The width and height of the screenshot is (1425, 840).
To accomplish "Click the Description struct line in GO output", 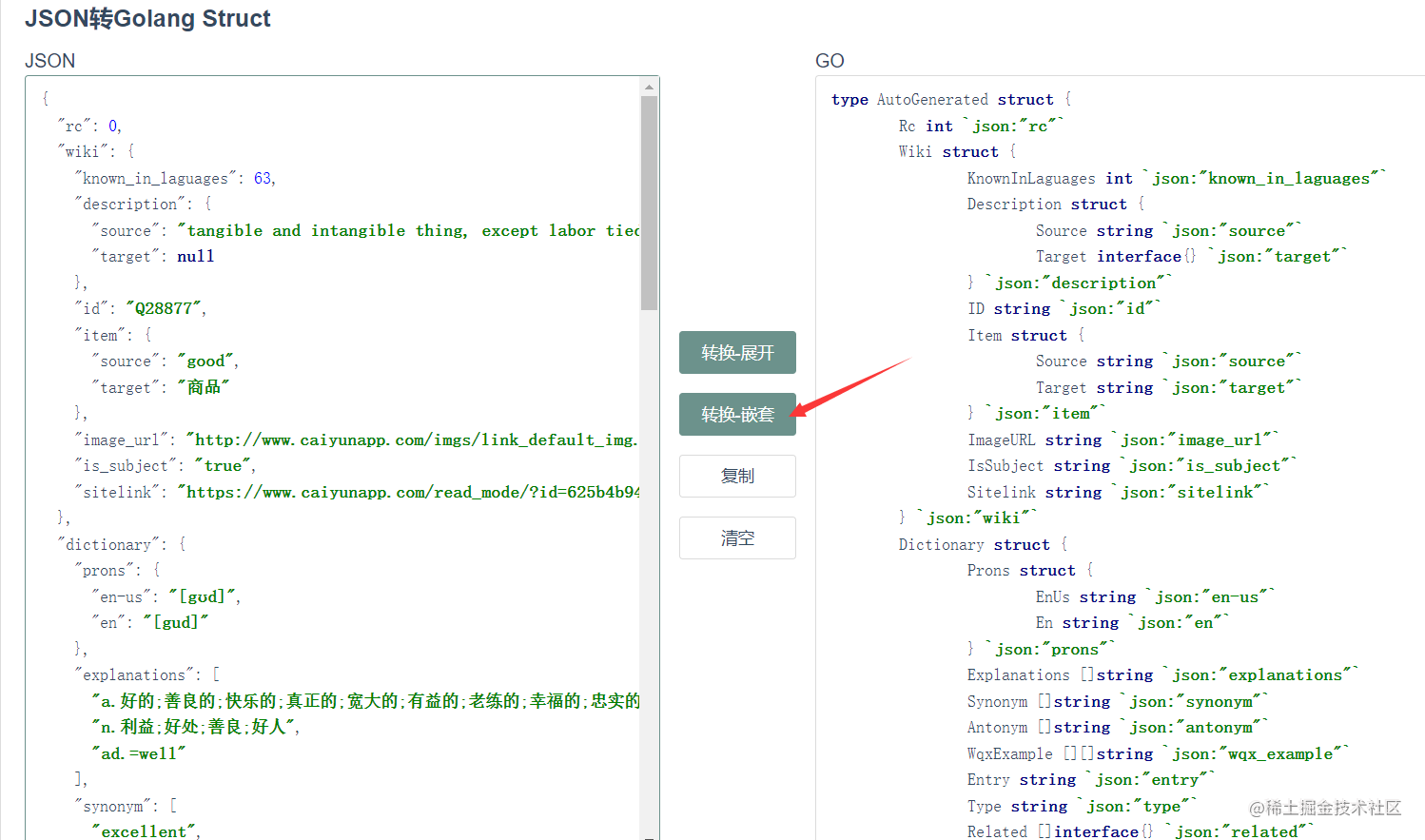I will (1056, 205).
